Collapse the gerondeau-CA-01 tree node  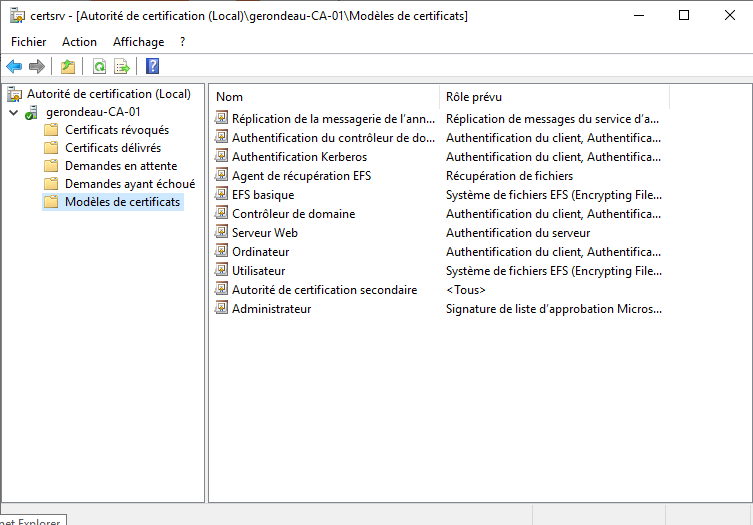coord(13,112)
